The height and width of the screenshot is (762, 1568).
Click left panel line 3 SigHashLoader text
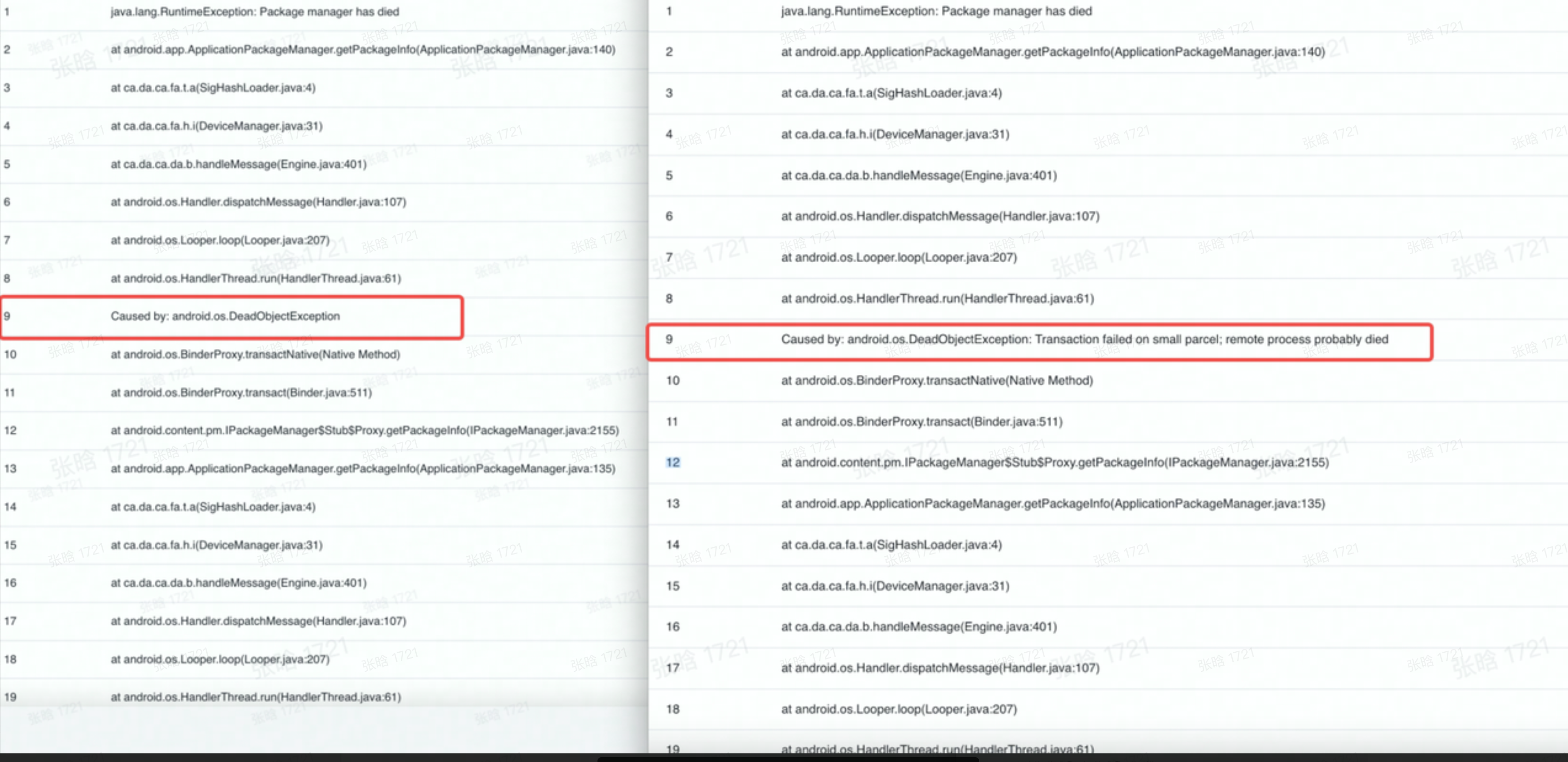213,88
